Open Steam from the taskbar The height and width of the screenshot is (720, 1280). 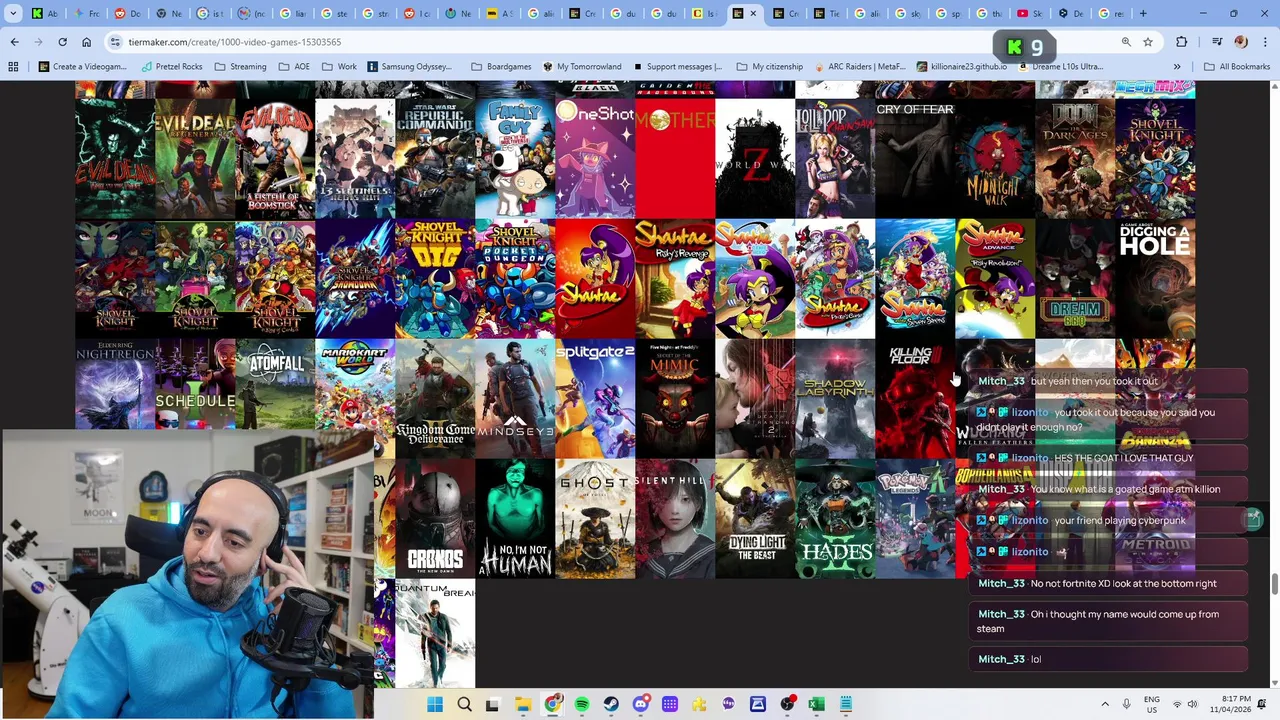[x=611, y=704]
